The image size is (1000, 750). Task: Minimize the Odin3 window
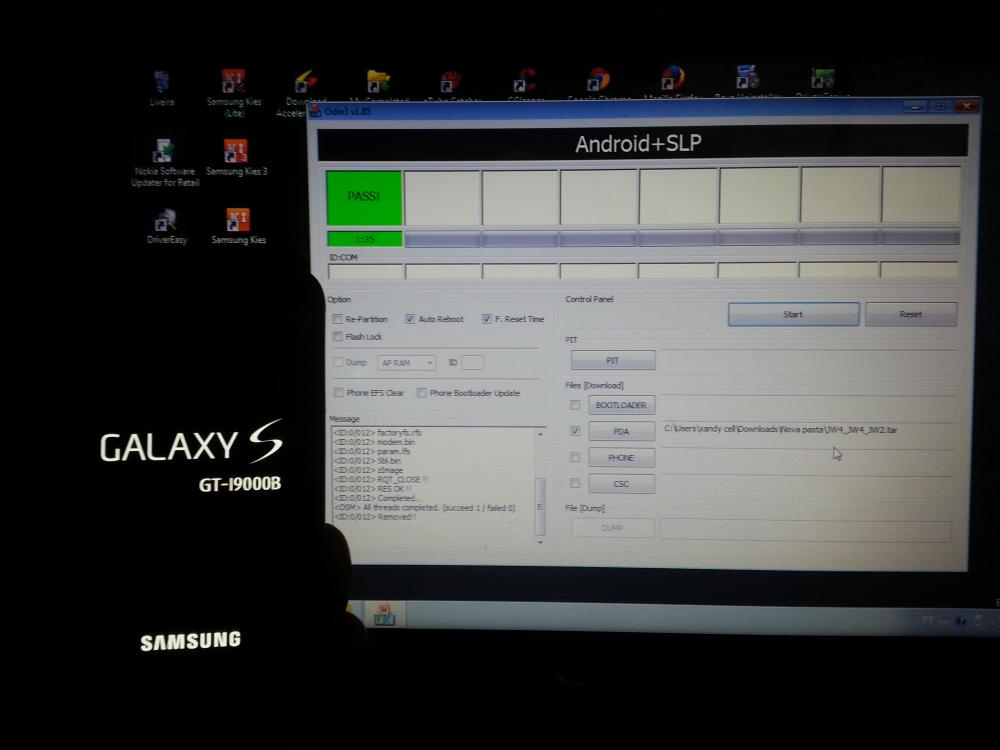tap(915, 107)
